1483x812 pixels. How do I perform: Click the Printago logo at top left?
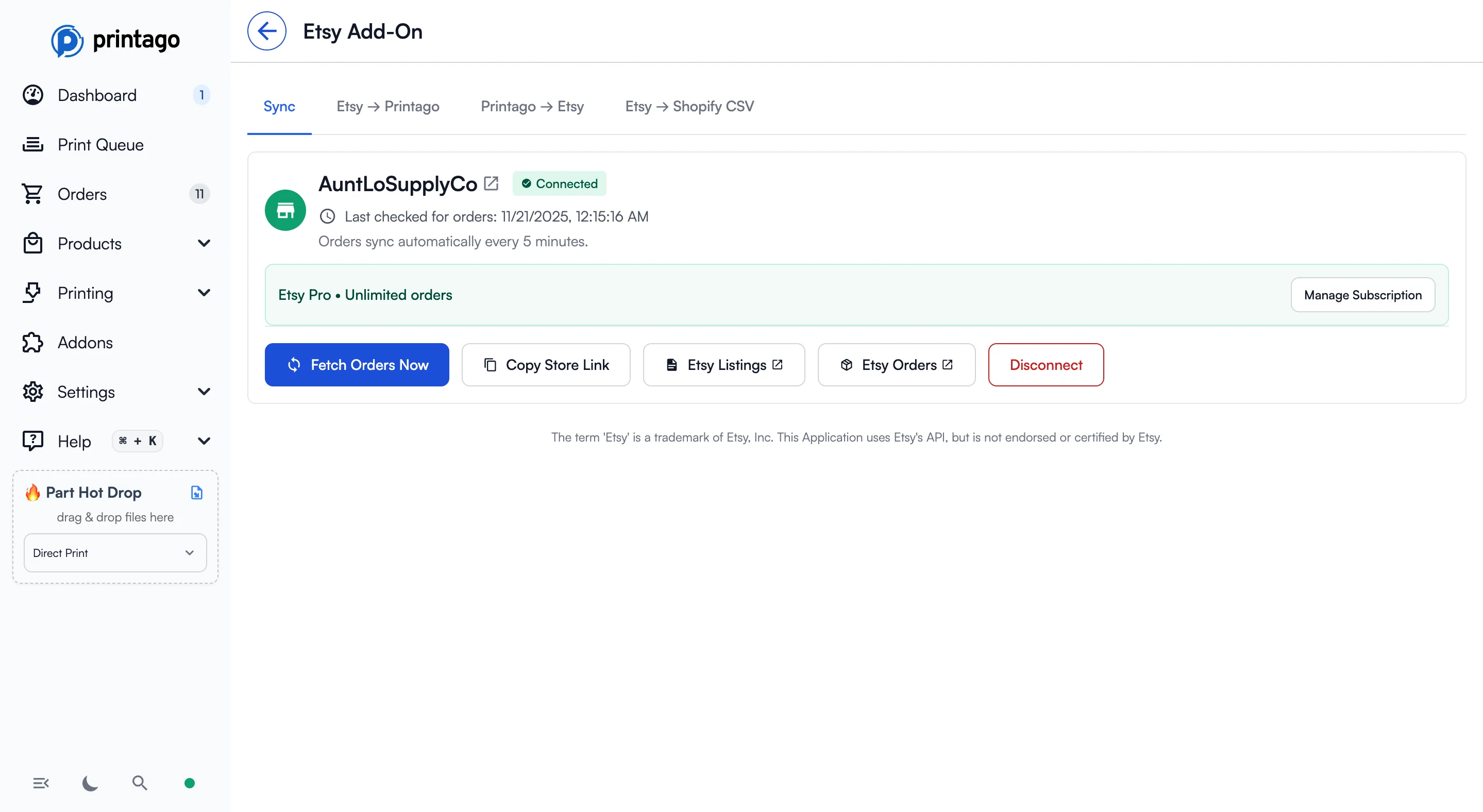tap(116, 40)
